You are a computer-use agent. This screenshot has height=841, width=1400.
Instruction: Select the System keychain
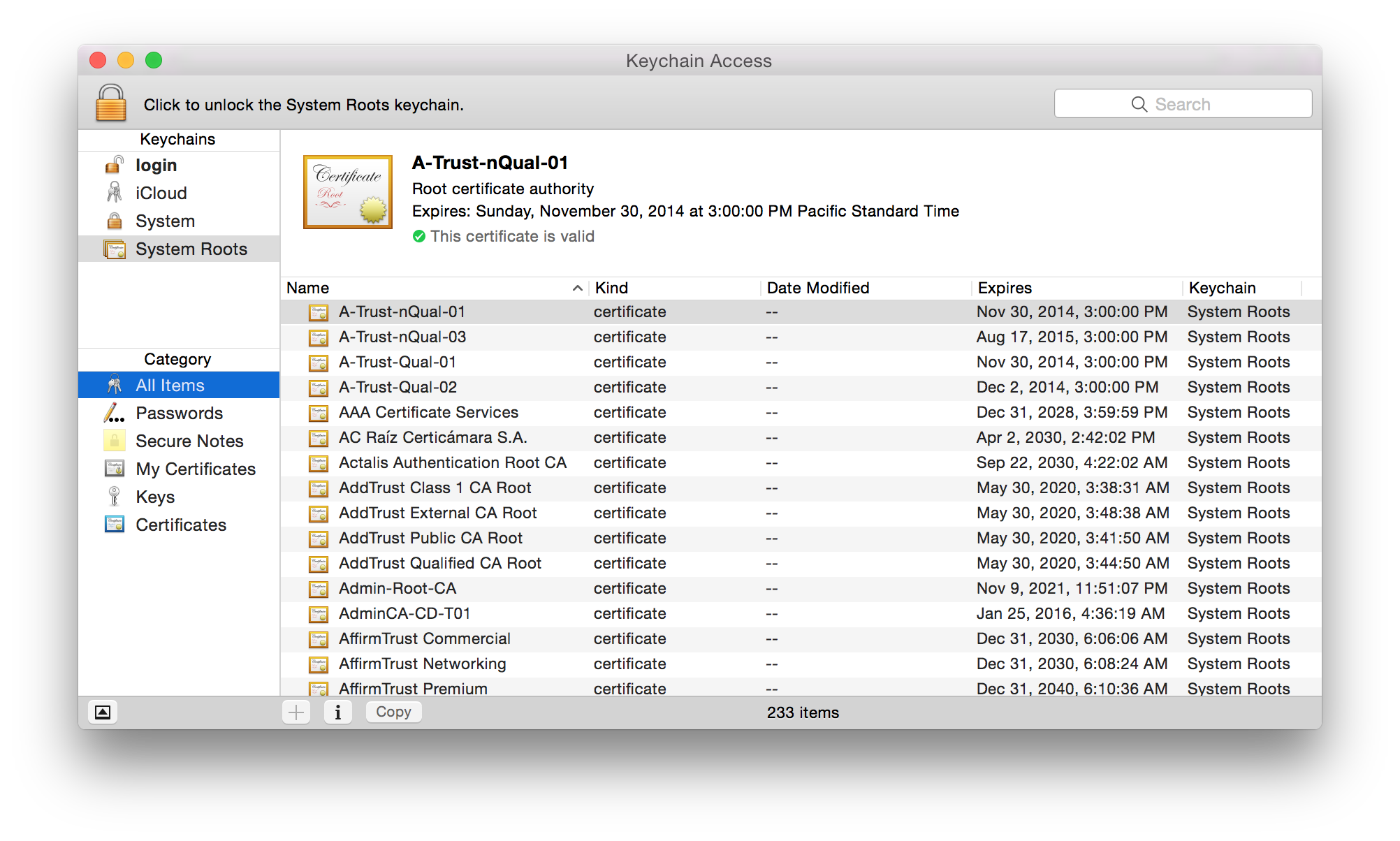(179, 221)
